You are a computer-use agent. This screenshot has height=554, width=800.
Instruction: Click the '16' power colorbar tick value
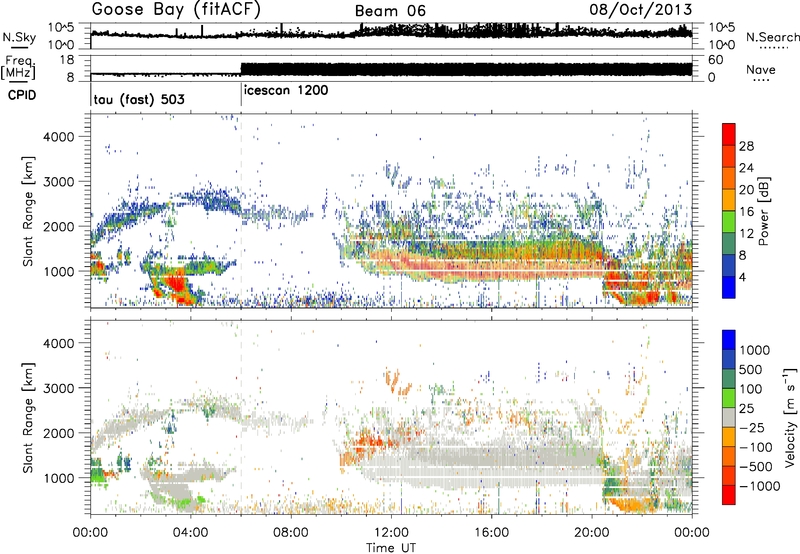(746, 212)
